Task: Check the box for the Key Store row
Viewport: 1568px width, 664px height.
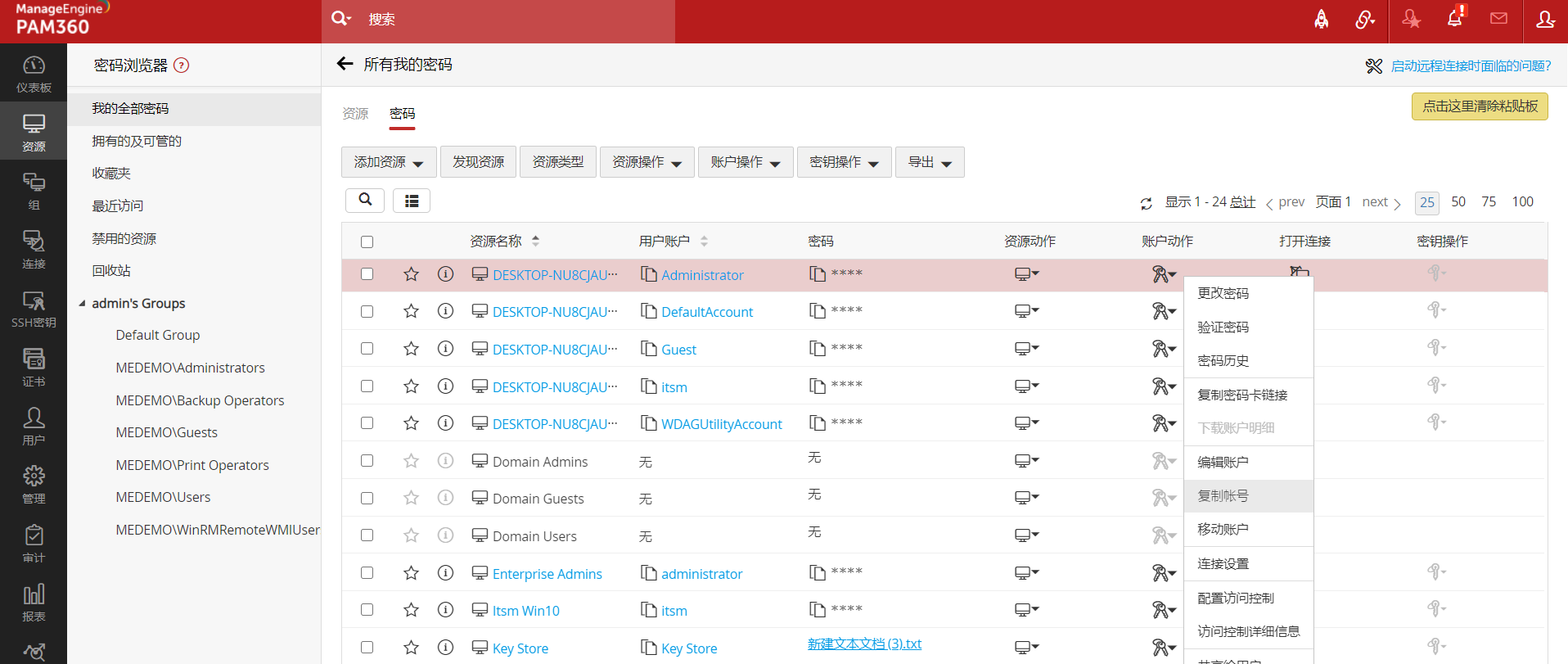Action: pyautogui.click(x=367, y=648)
